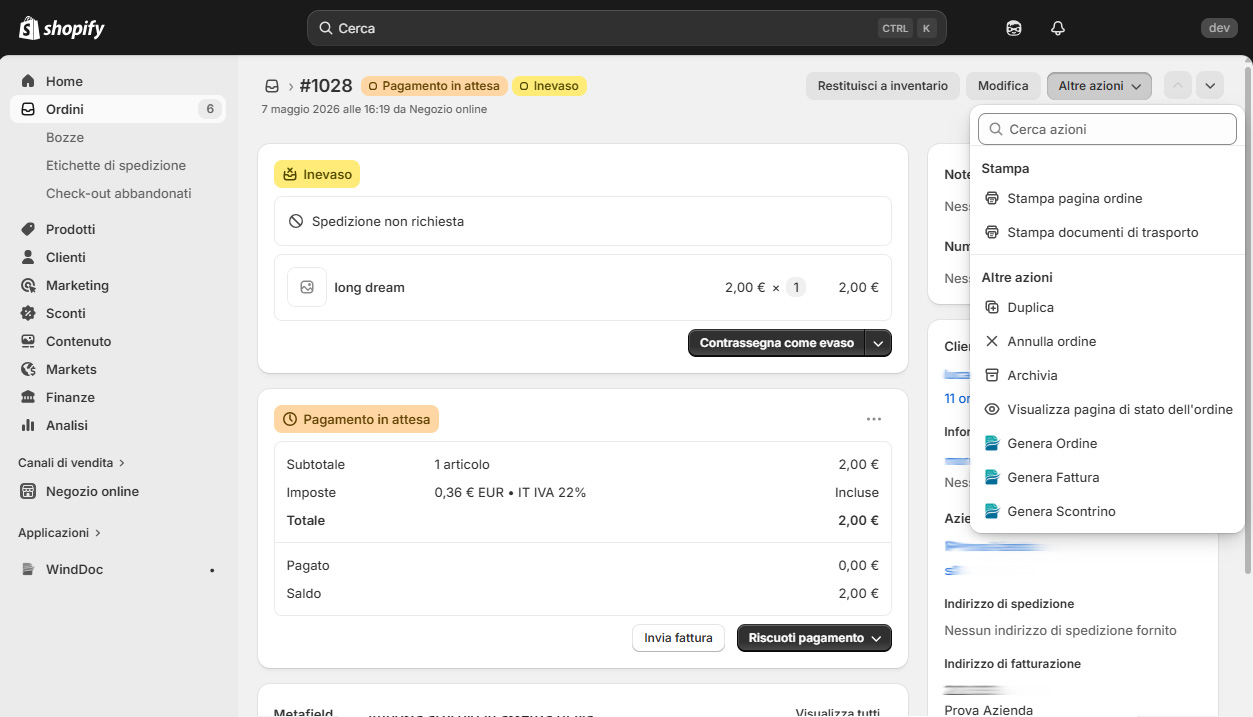Screen dimensions: 1253x717
Task: Click the Shopify logo
Action: point(62,28)
